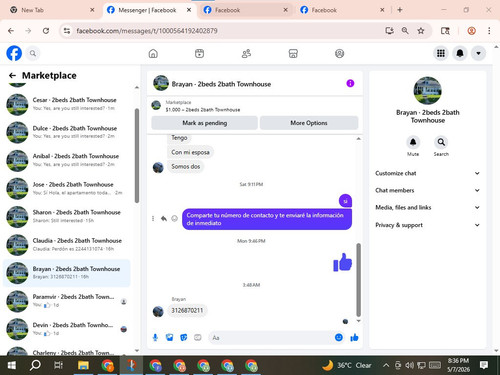The width and height of the screenshot is (500, 375).
Task: Open Sharon's townhouse conversation
Action: [67, 216]
